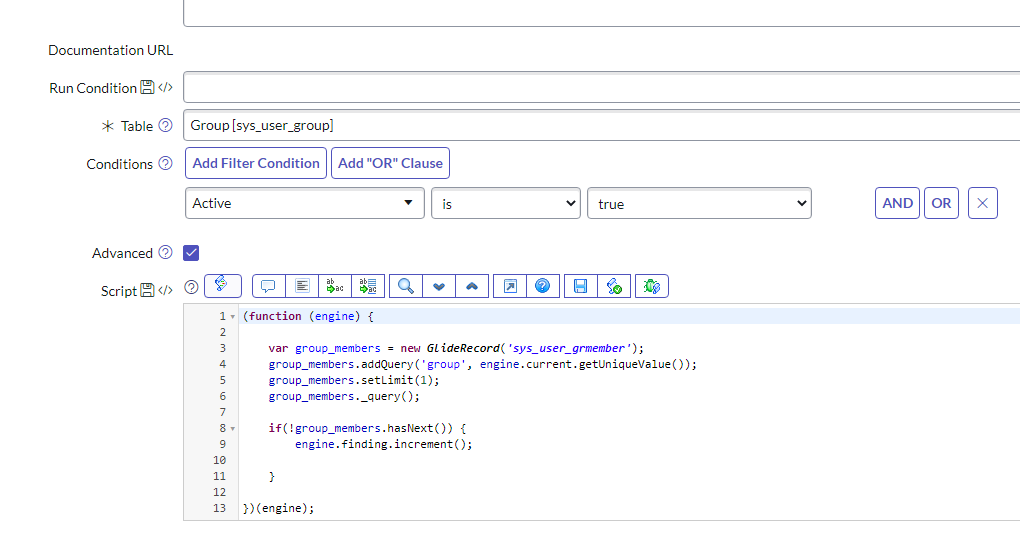Open the 'is' operator dropdown
1020x539 pixels.
click(505, 203)
